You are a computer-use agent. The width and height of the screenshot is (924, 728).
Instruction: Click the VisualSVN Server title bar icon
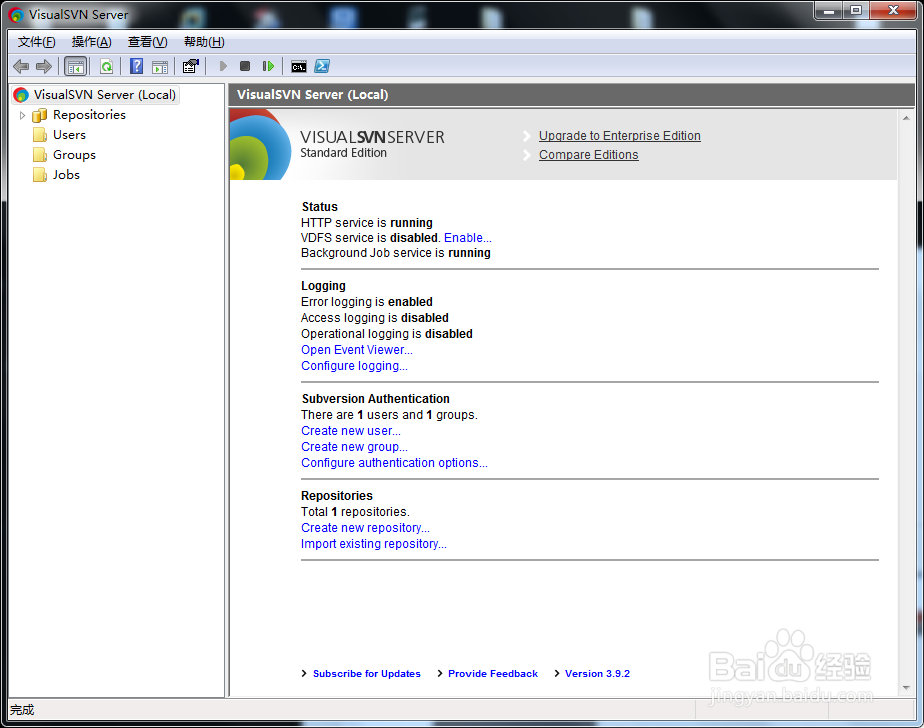(x=16, y=15)
